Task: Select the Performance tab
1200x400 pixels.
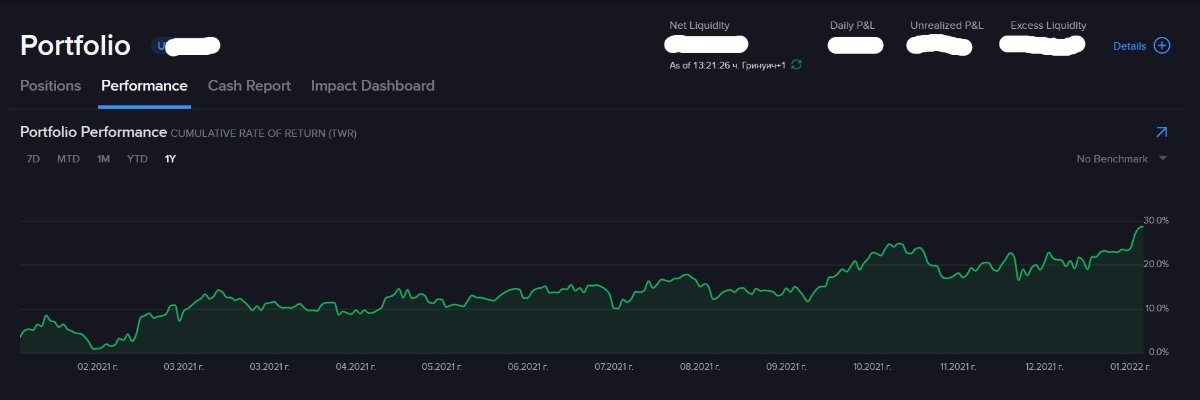Action: coord(144,86)
